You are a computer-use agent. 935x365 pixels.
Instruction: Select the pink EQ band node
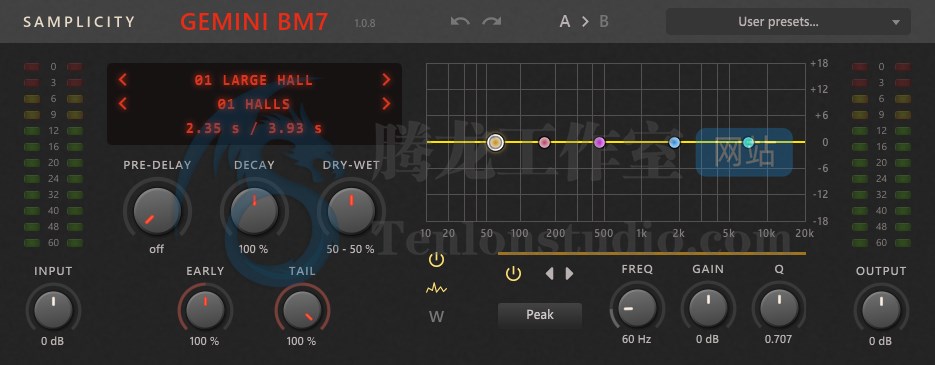544,142
